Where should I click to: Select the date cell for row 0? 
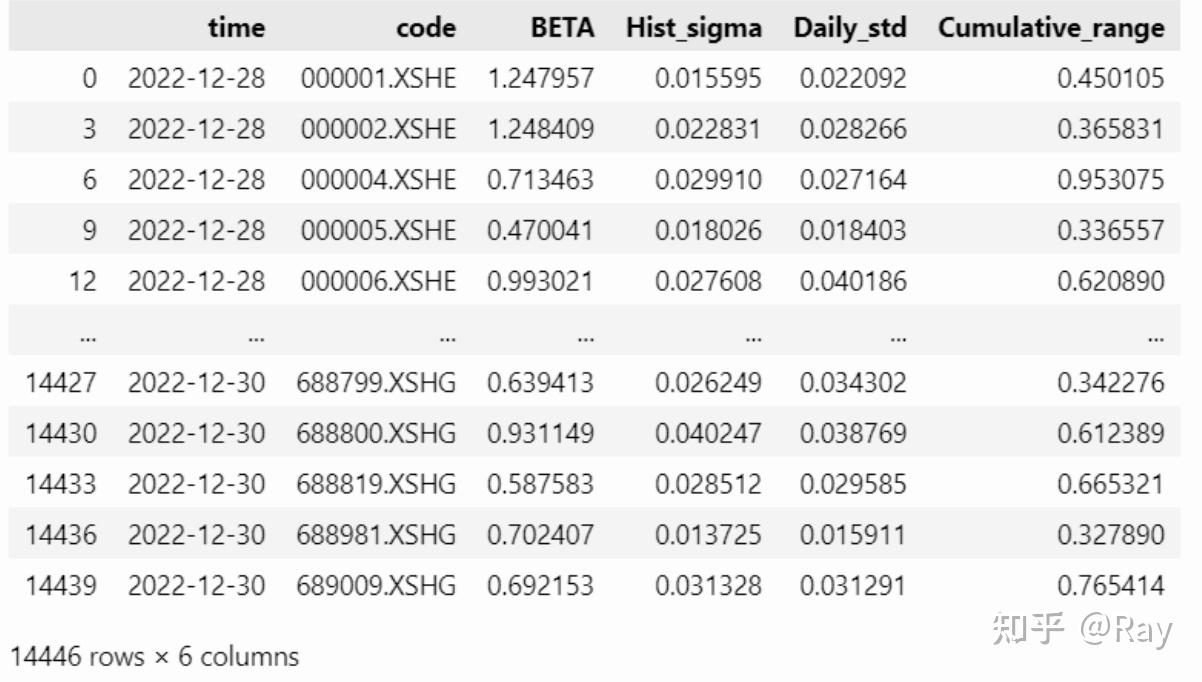point(196,78)
